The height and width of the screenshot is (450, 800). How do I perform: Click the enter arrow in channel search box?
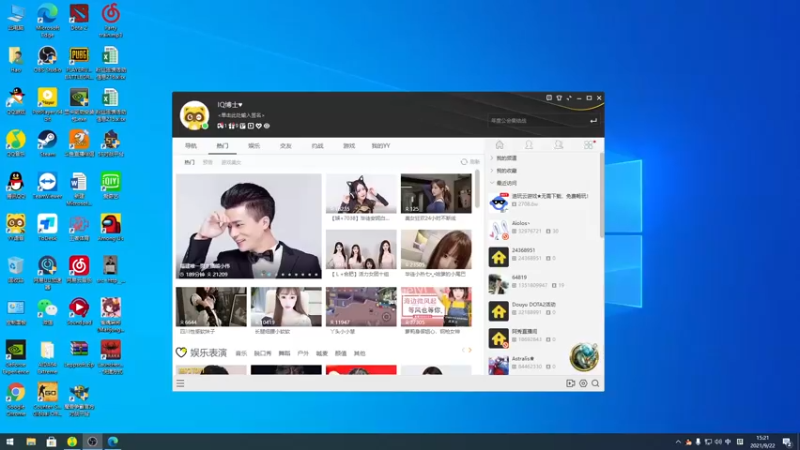click(593, 121)
